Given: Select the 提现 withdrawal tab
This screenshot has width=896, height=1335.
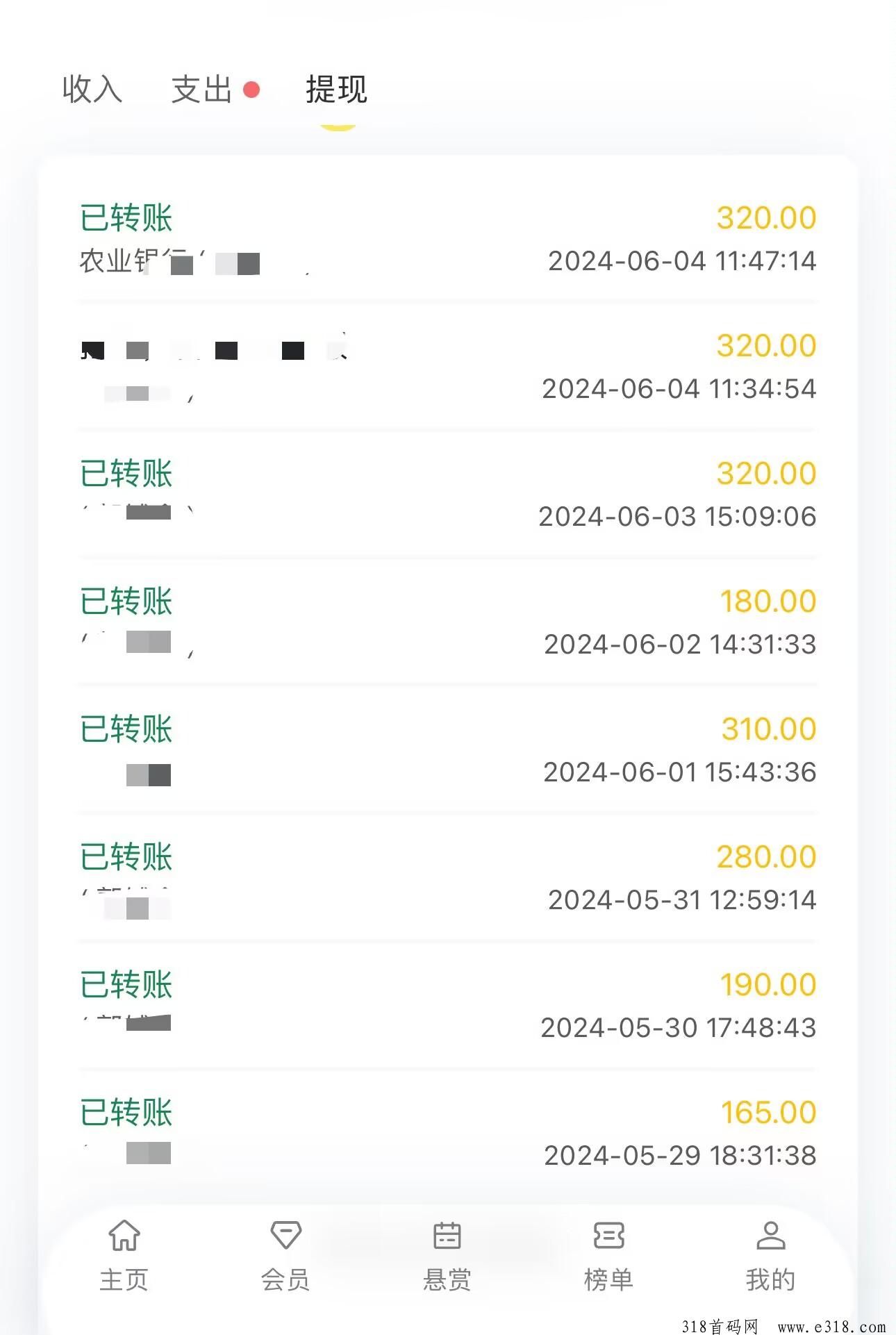Looking at the screenshot, I should click(337, 90).
